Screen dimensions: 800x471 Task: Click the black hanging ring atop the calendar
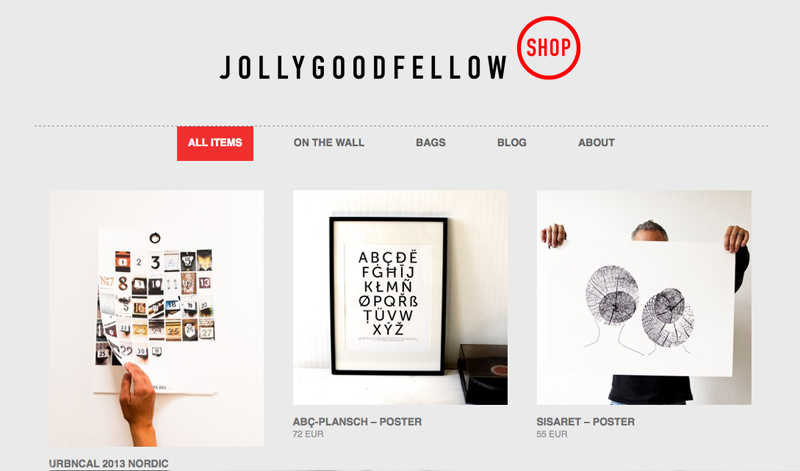point(155,238)
